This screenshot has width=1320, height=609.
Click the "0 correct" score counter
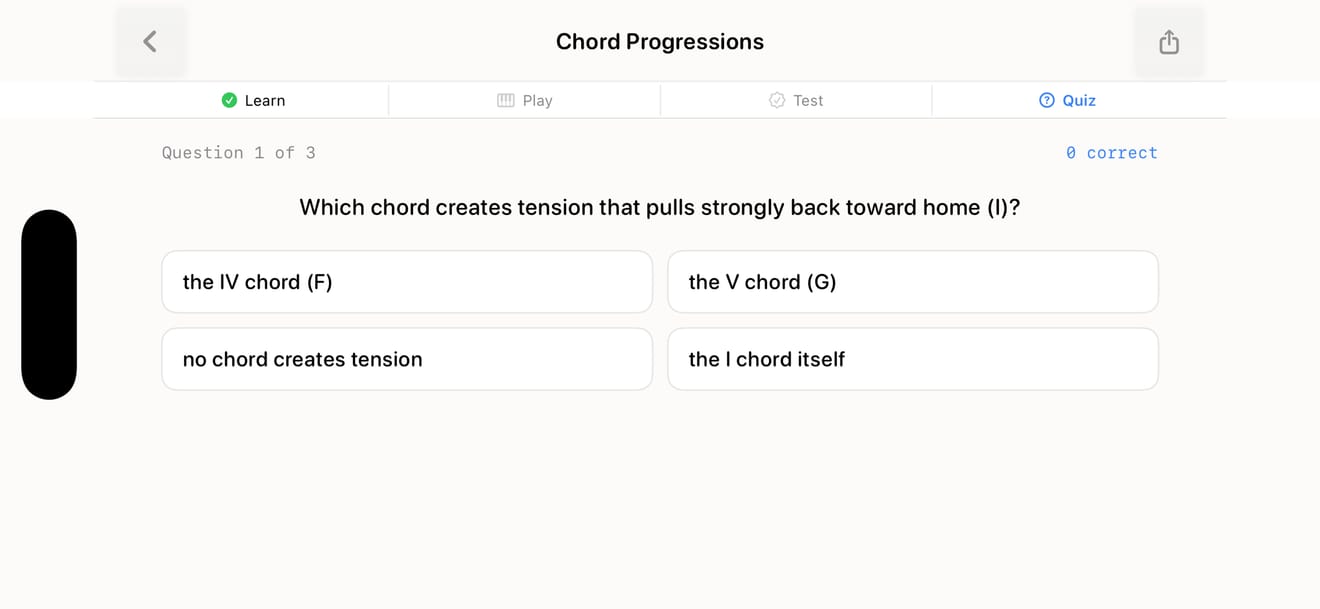tap(1112, 153)
